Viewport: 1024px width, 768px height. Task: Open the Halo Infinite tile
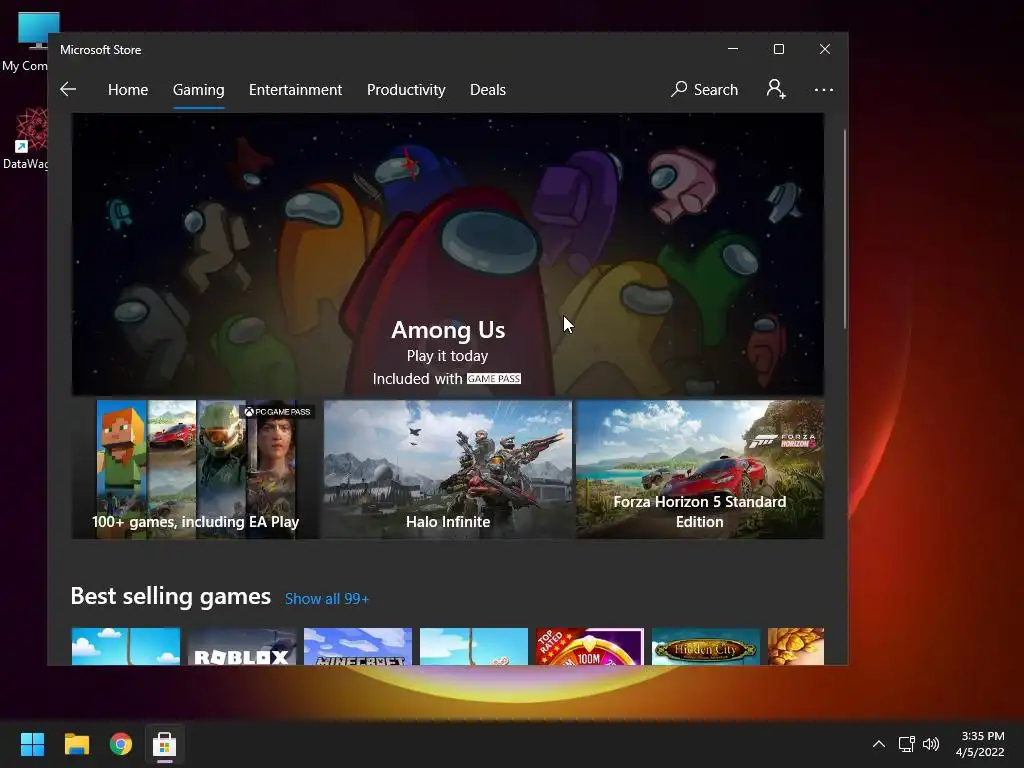448,470
